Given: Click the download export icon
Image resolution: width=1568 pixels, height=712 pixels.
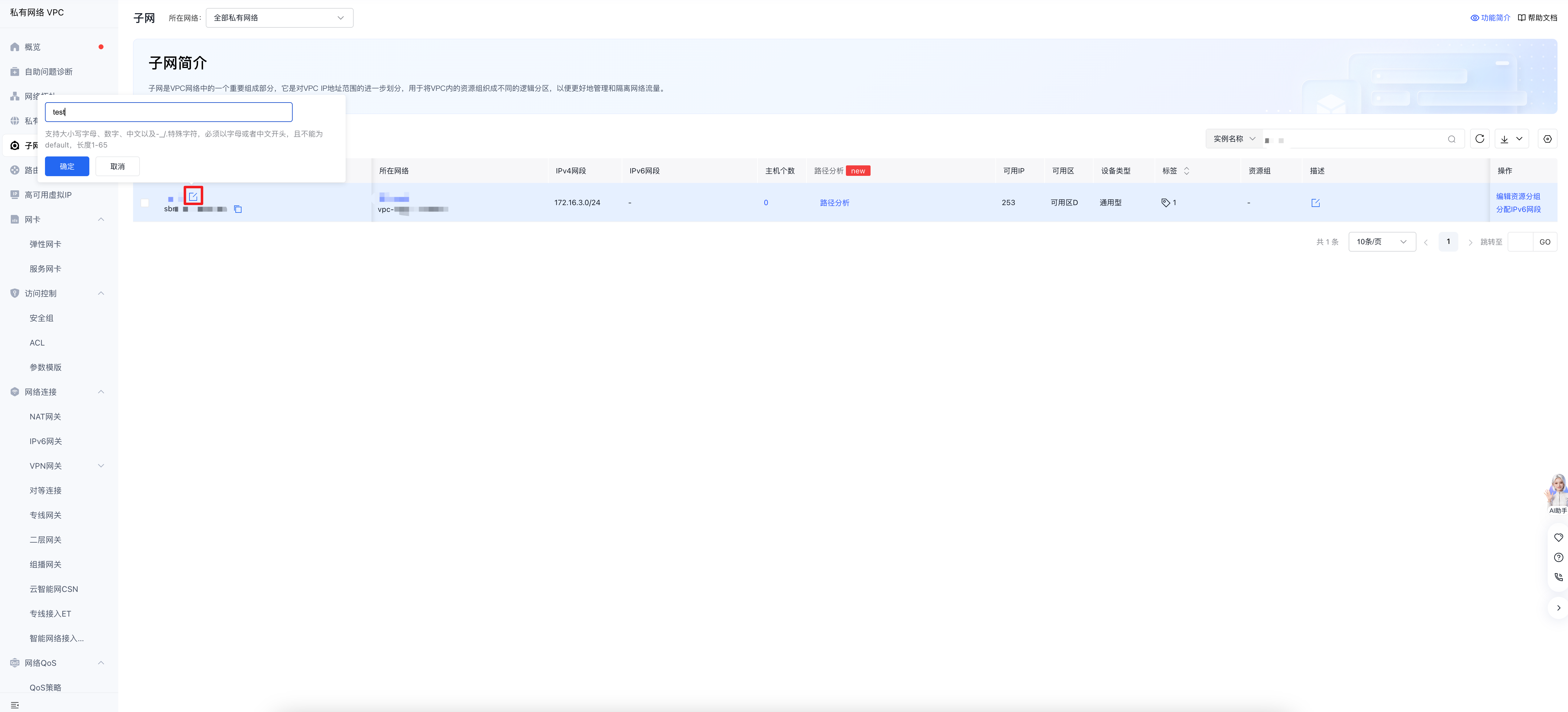Looking at the screenshot, I should 1504,140.
